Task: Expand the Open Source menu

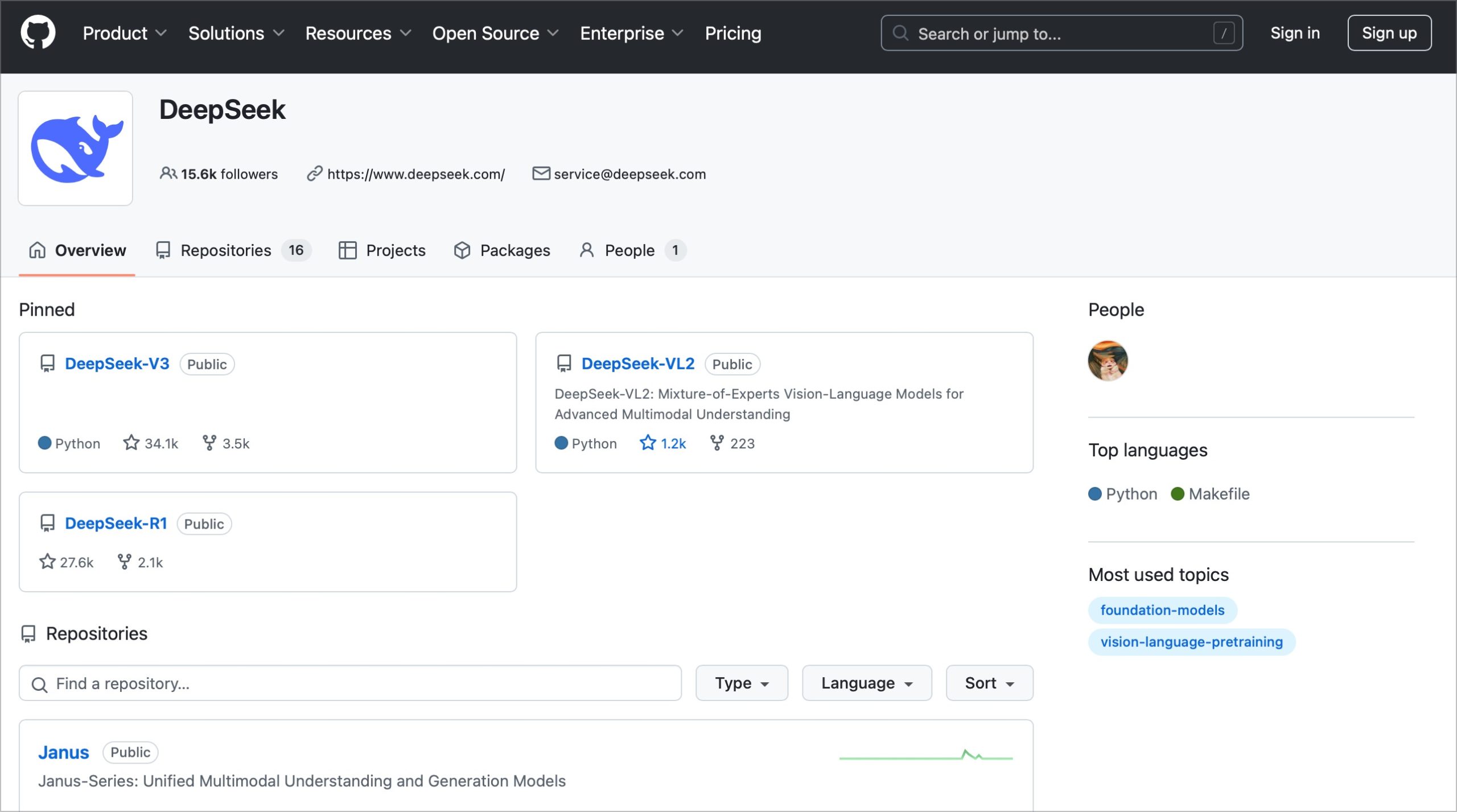Action: pos(495,33)
